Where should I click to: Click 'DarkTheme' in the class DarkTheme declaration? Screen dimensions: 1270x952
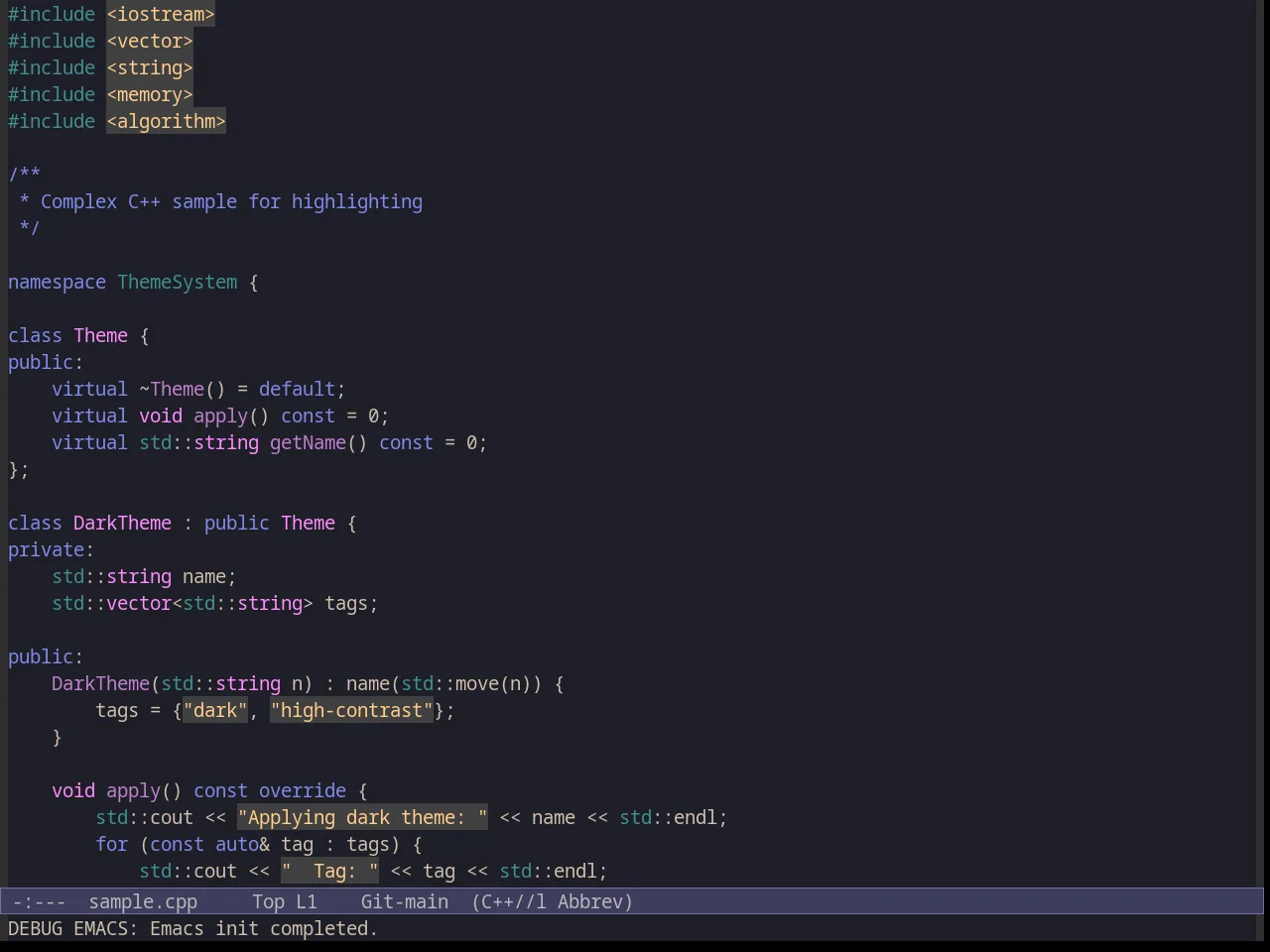click(x=122, y=523)
